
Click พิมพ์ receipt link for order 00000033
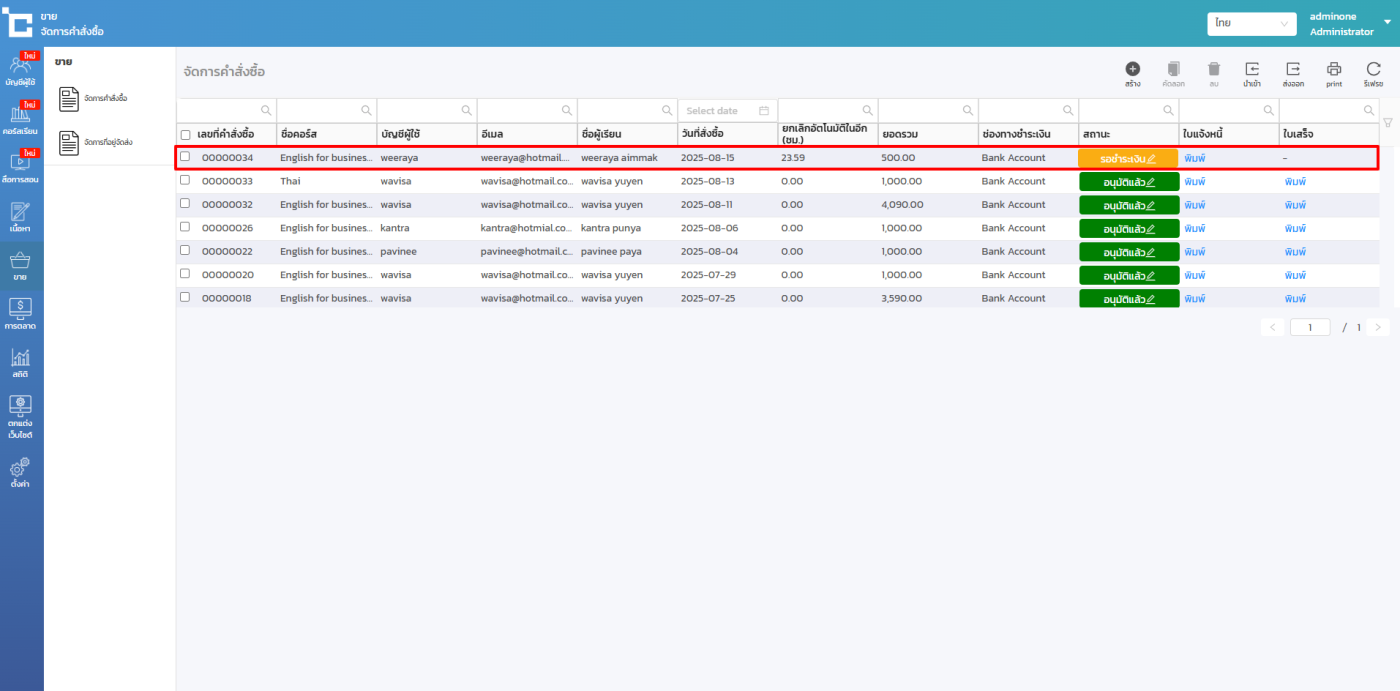(x=1295, y=182)
